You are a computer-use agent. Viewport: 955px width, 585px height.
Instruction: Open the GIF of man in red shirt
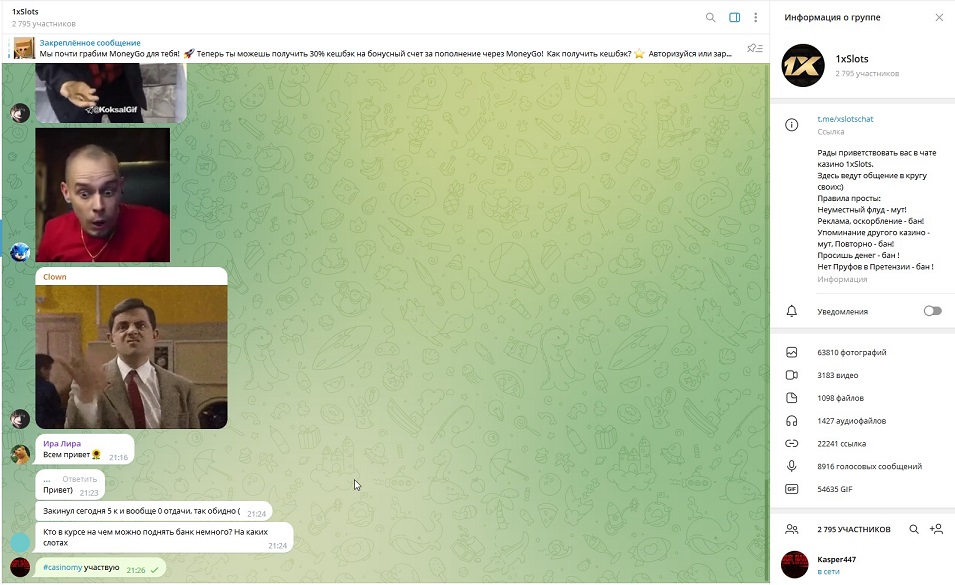tap(103, 195)
